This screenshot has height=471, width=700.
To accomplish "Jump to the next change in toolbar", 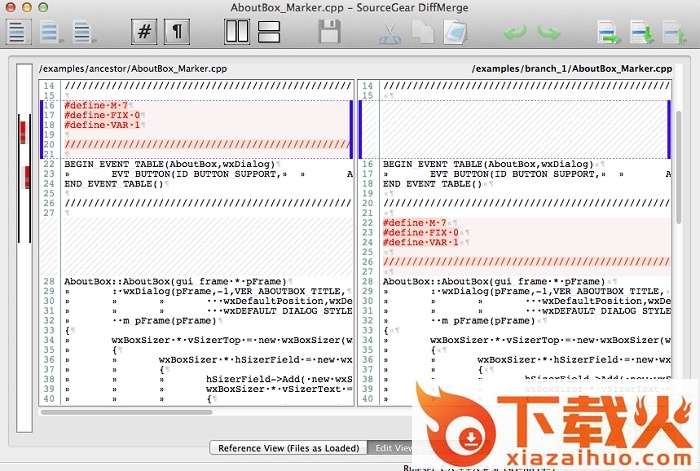I will (x=641, y=31).
